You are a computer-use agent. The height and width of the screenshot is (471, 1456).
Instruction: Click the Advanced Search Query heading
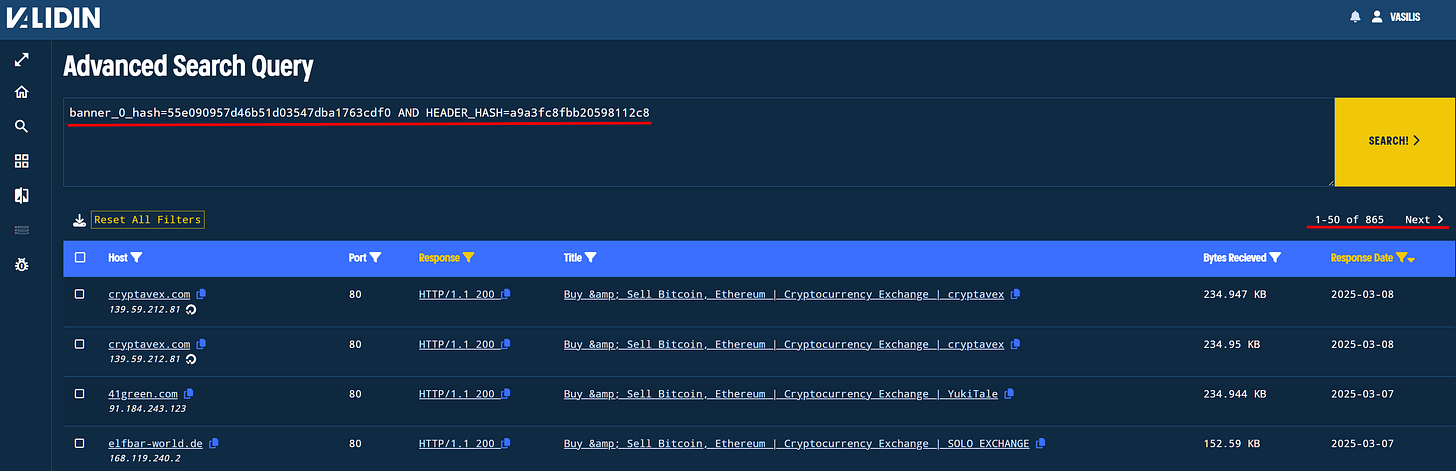tap(188, 67)
